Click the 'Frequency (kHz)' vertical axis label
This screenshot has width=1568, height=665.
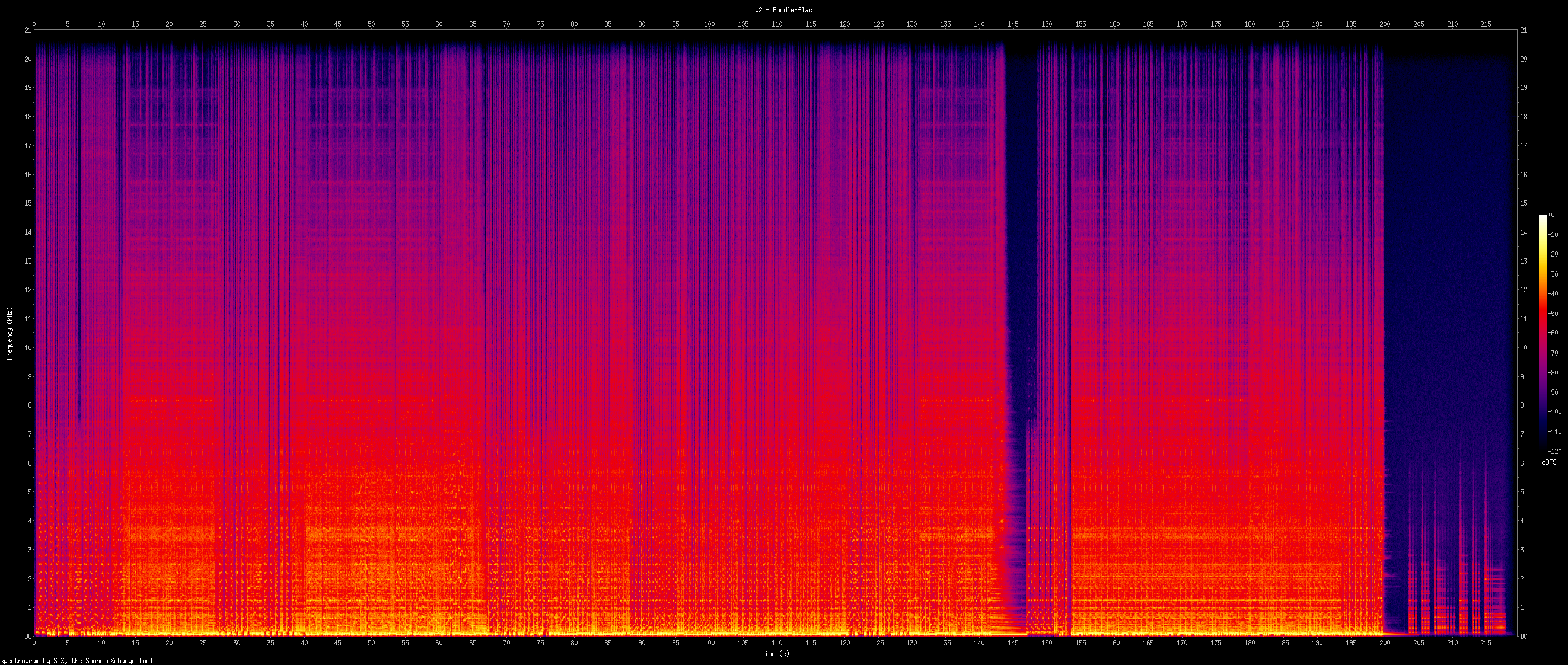pyautogui.click(x=9, y=333)
